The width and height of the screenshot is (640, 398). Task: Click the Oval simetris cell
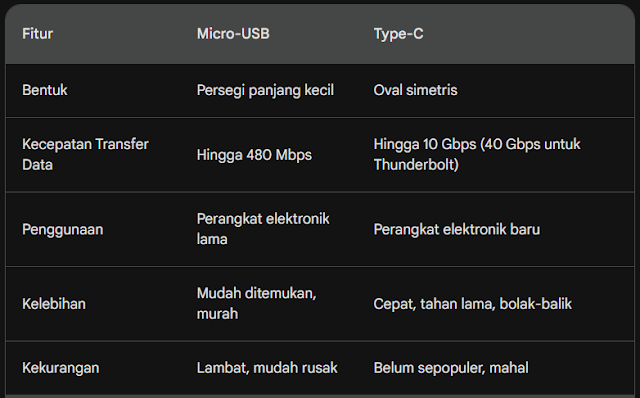(416, 90)
